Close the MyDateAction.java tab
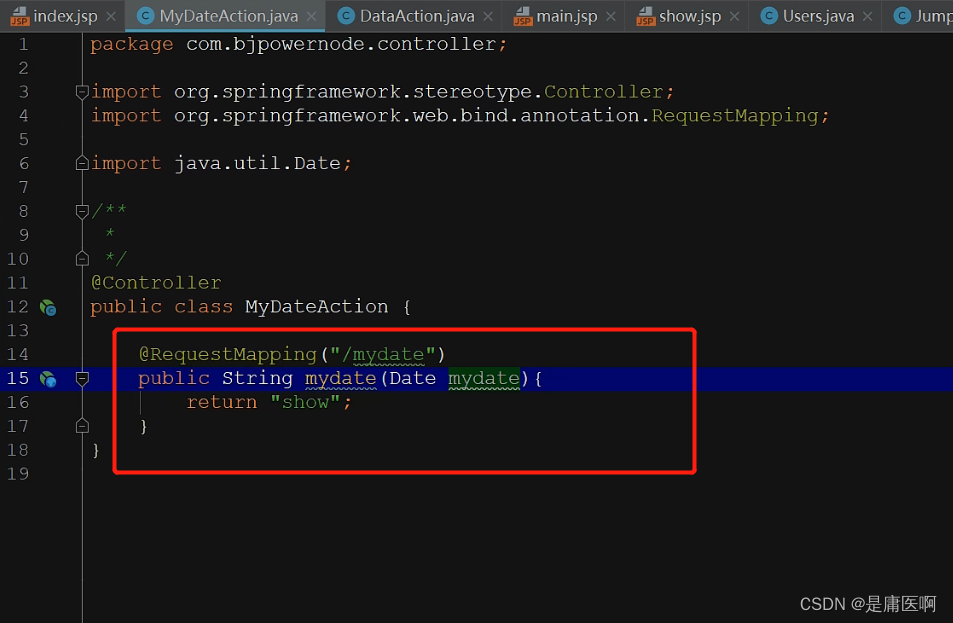 311,16
